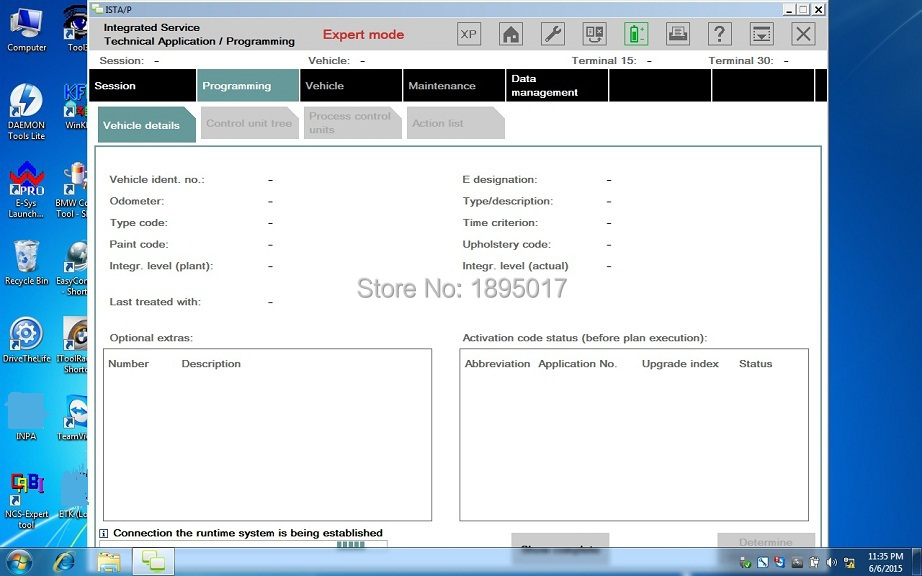Select the Vehicle details tab

coord(144,125)
